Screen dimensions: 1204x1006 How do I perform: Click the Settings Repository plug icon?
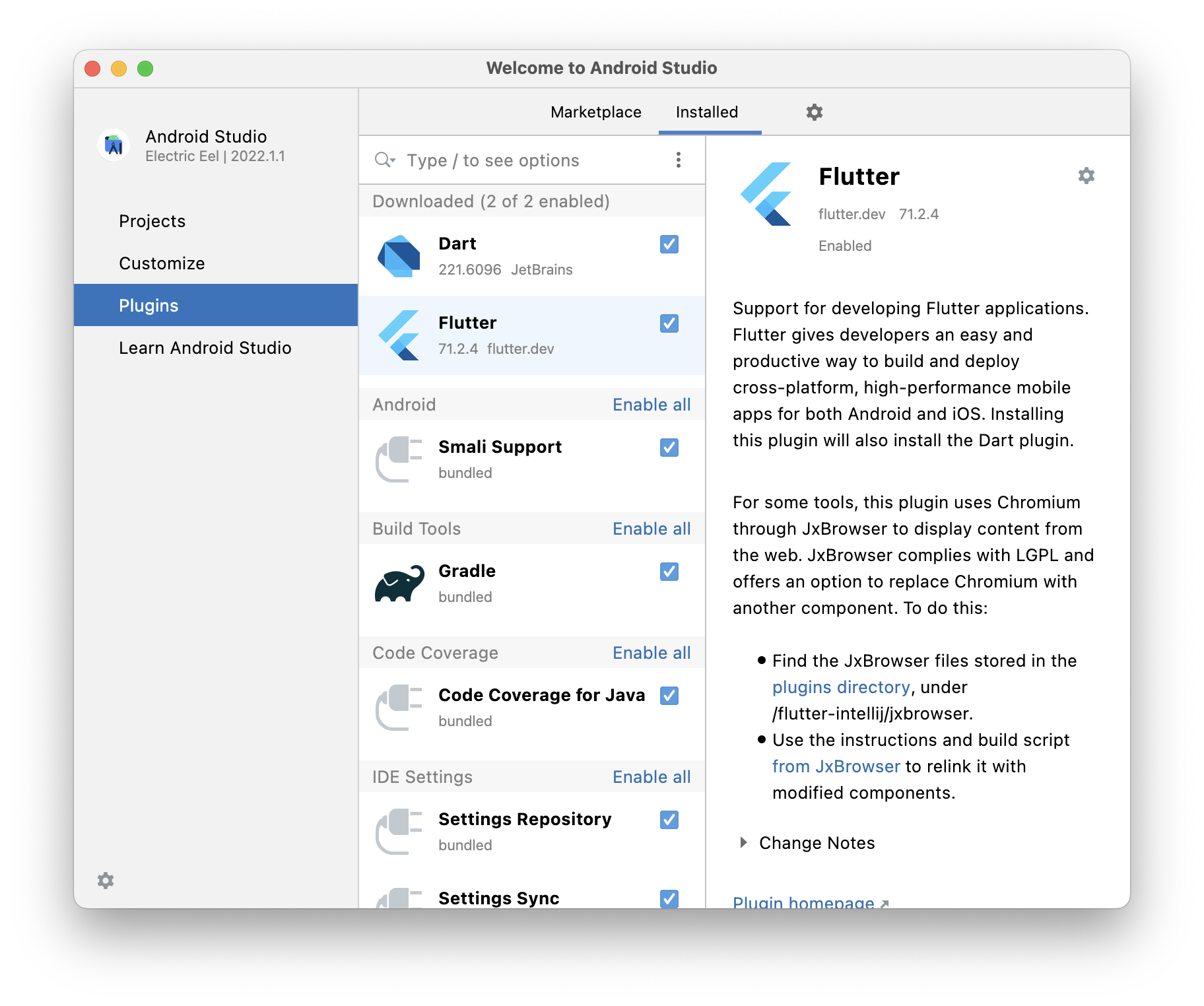coord(399,832)
